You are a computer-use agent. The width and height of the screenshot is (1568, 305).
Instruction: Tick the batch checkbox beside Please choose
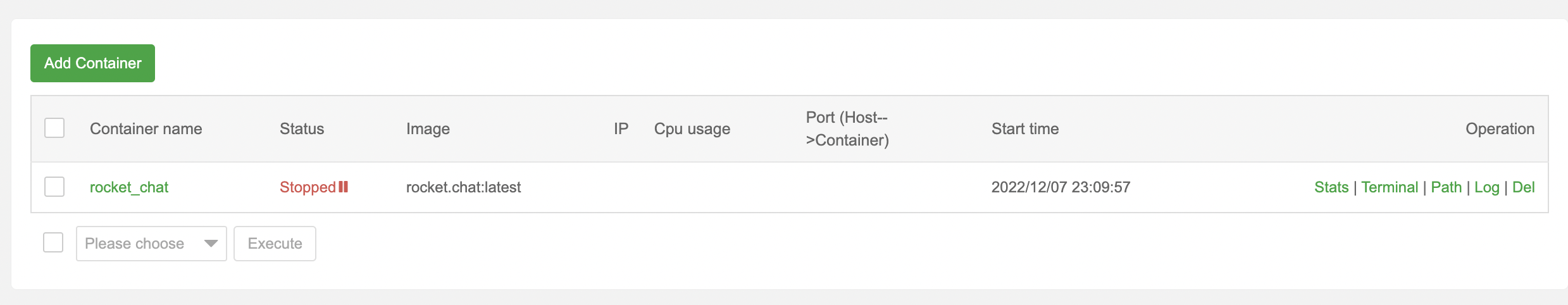click(53, 243)
